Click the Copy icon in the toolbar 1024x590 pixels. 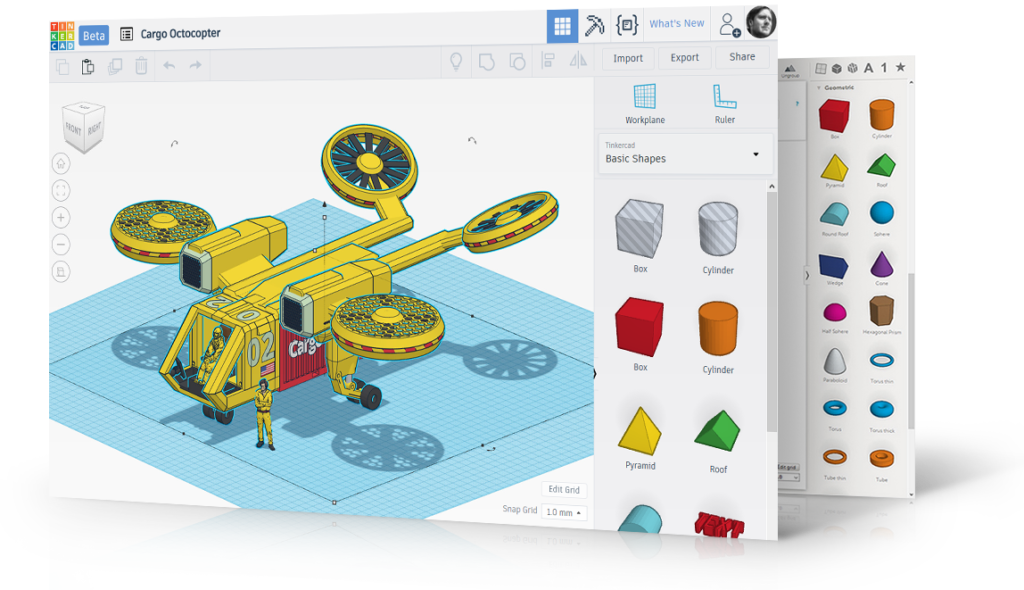63,67
